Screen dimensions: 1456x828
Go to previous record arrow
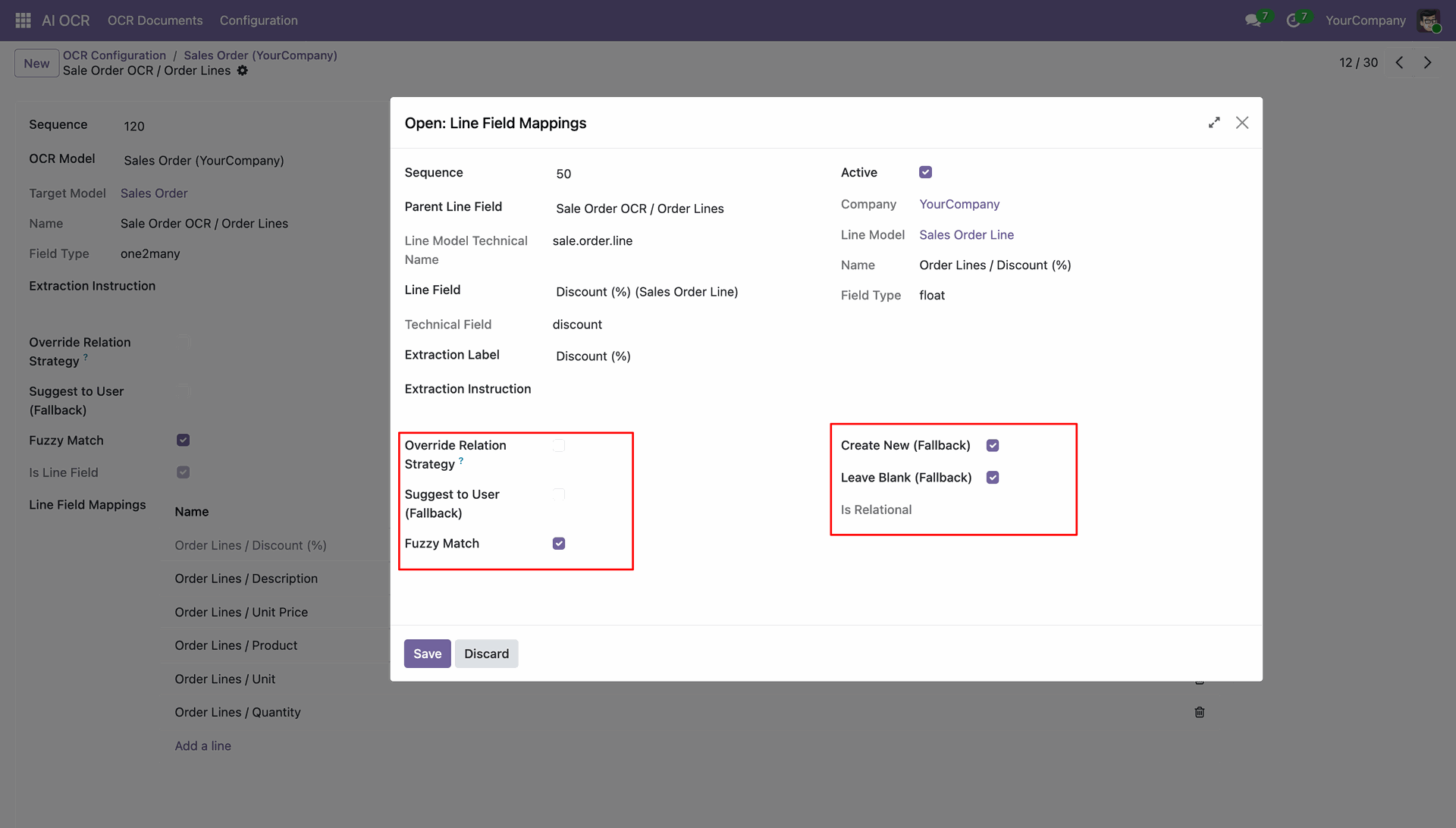pyautogui.click(x=1400, y=63)
